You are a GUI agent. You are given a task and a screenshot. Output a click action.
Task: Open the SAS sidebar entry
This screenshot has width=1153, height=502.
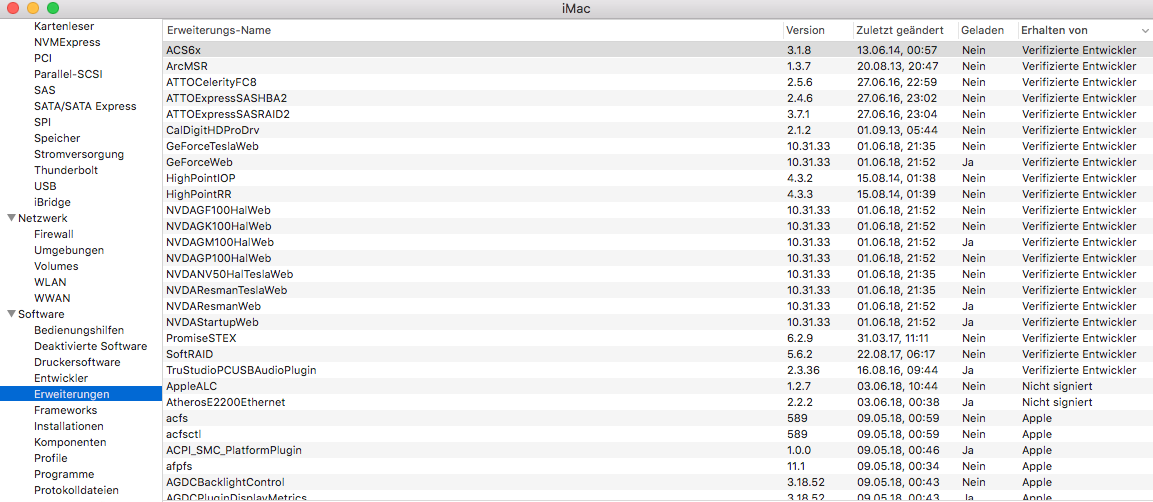44,90
